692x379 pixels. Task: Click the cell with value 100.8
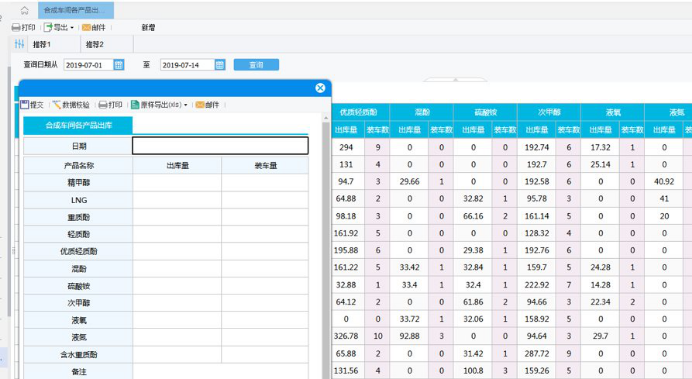point(473,371)
